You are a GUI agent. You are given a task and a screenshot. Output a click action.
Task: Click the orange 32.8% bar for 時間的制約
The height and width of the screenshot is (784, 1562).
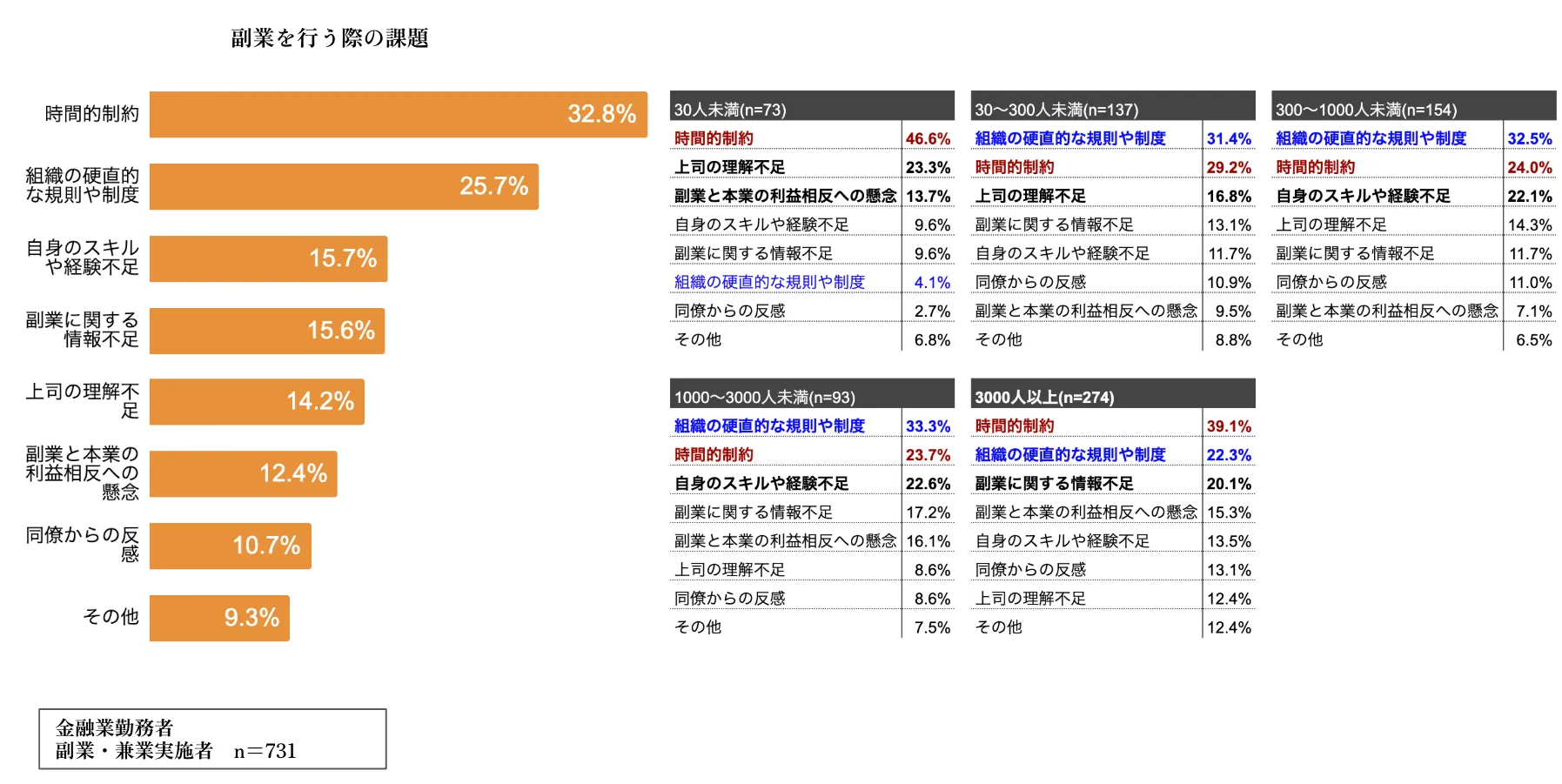pyautogui.click(x=398, y=114)
